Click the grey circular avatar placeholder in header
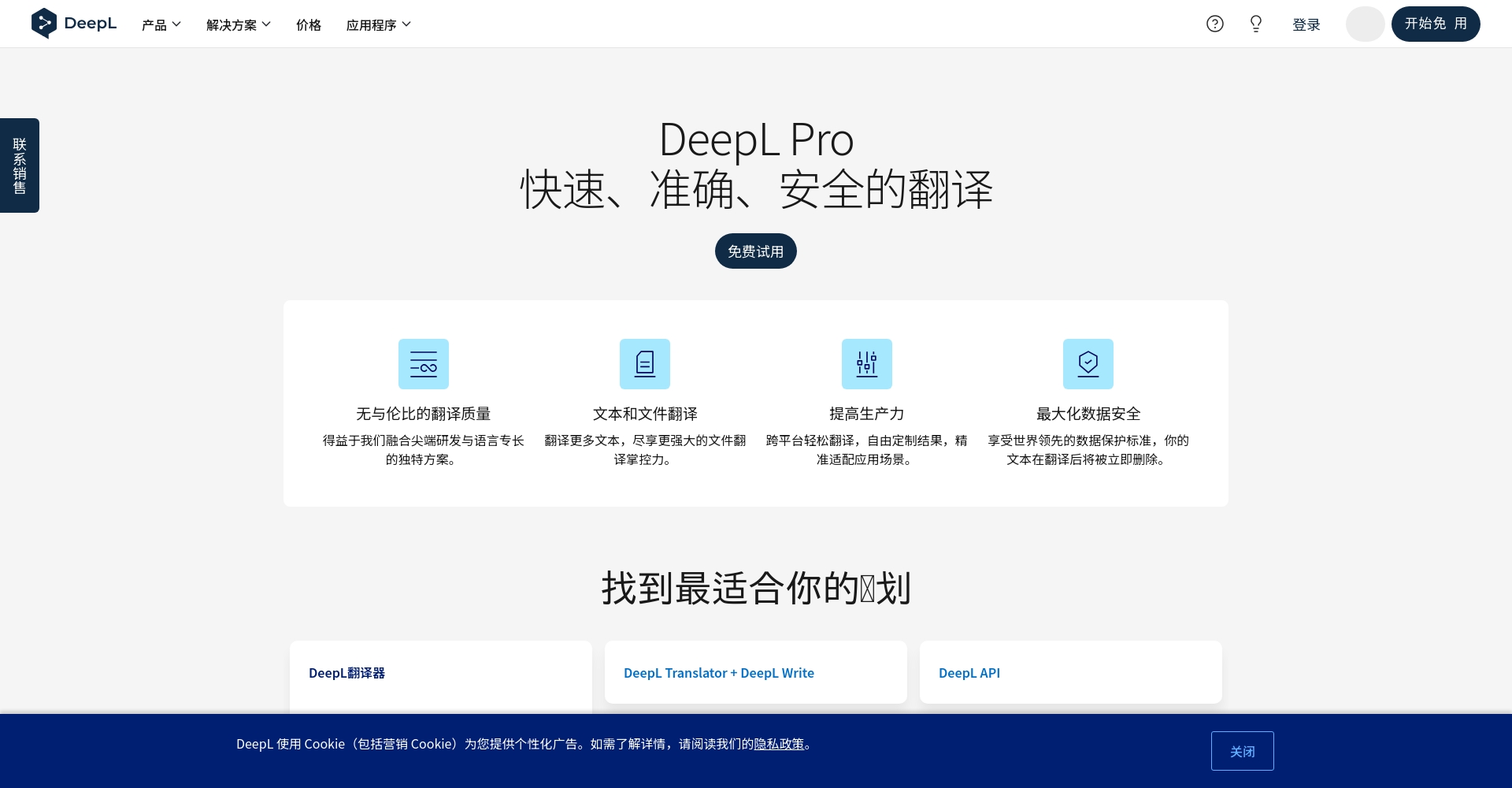 click(x=1366, y=24)
